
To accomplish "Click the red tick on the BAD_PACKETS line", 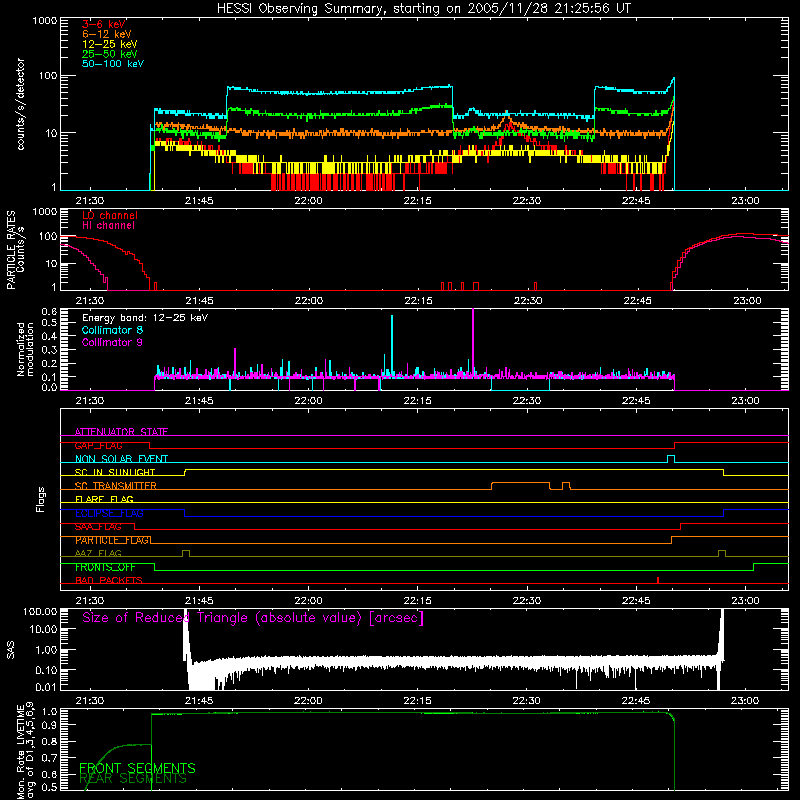I will coord(658,580).
